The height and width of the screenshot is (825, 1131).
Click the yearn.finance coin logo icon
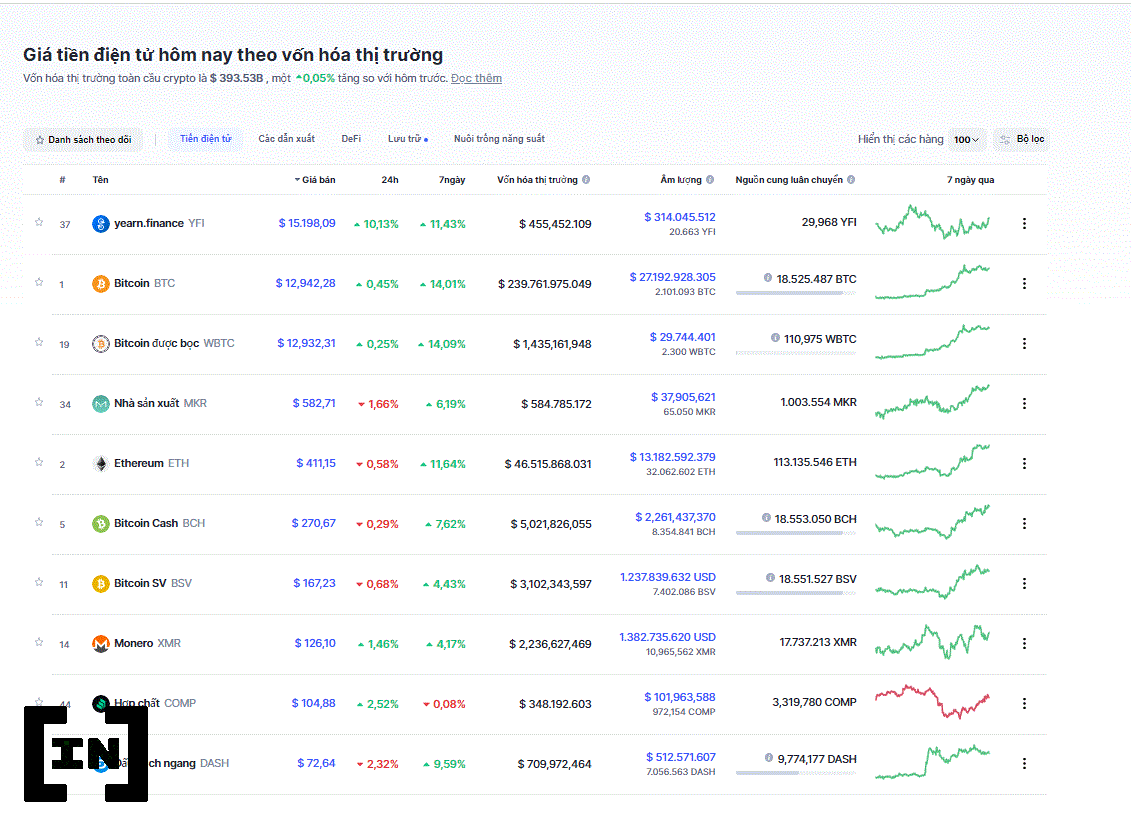[x=100, y=224]
